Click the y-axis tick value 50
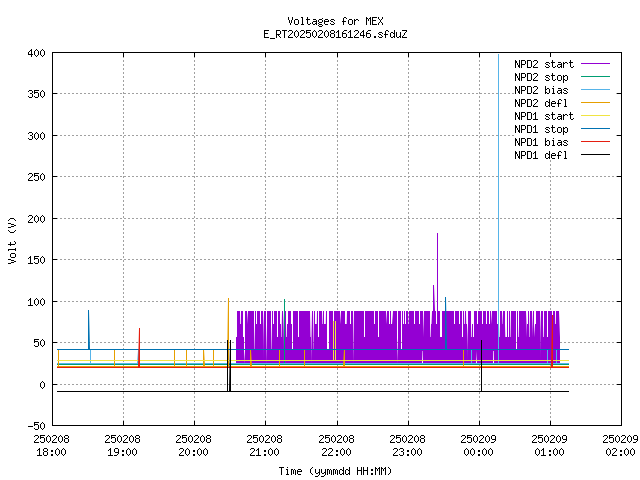This screenshot has height=480, width=640. click(40, 343)
